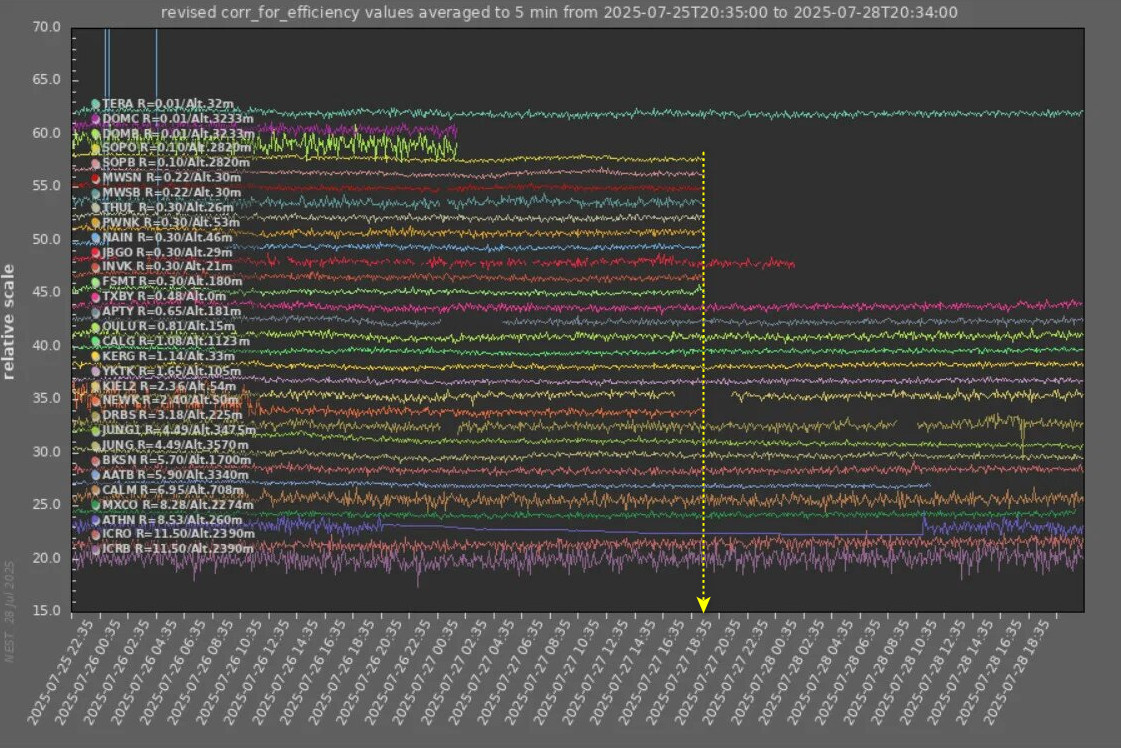Select the OULU R=0.81 legend entry

coord(168,326)
